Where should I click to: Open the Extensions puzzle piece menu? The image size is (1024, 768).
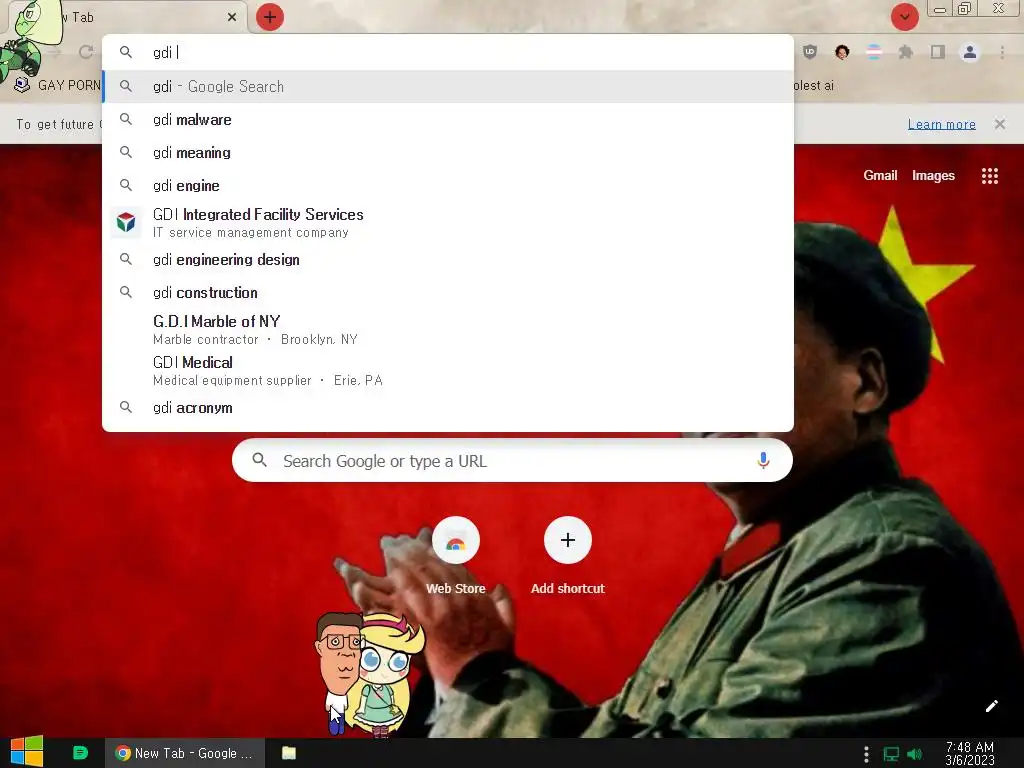point(905,52)
